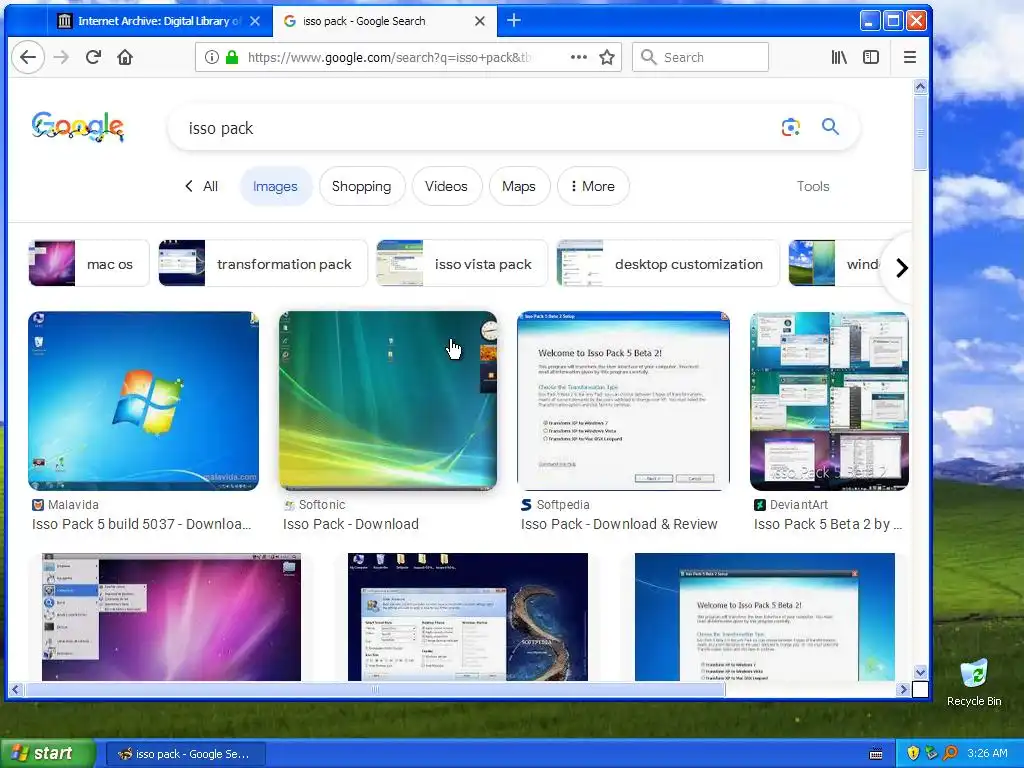Click the green padlock security icon
Viewport: 1024px width, 768px height.
(232, 57)
